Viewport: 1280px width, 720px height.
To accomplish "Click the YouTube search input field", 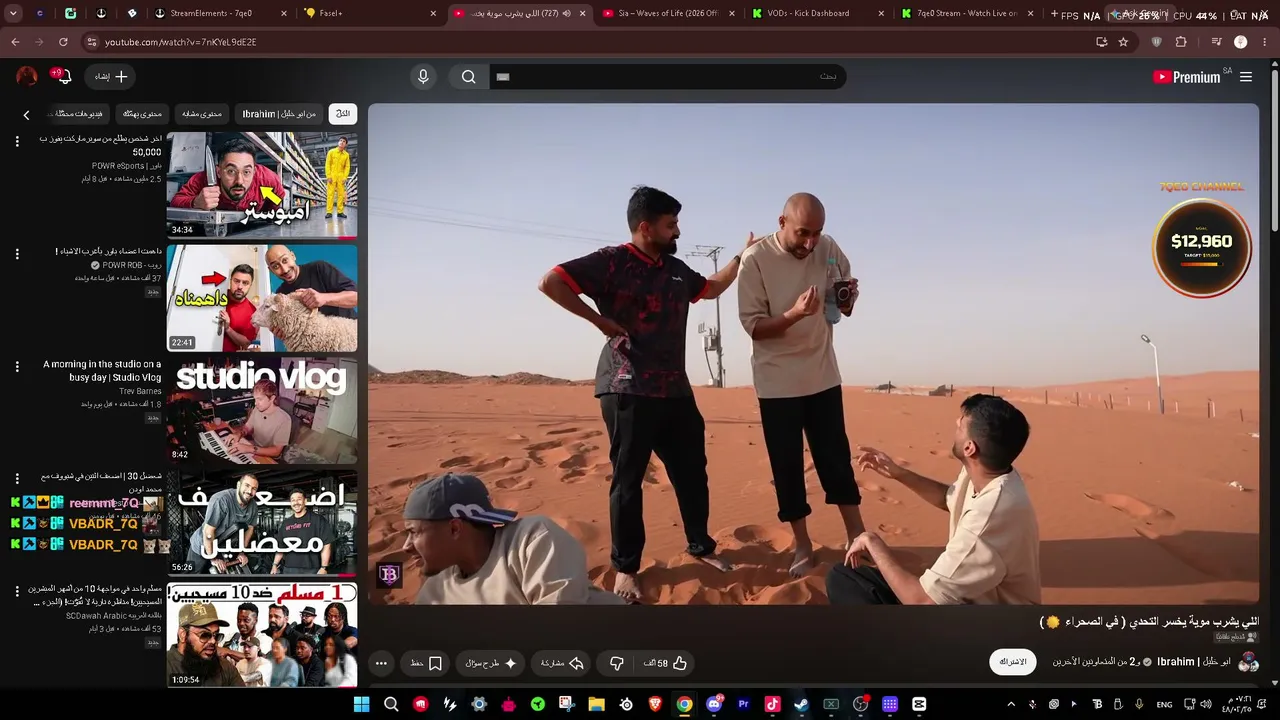I will click(x=666, y=77).
